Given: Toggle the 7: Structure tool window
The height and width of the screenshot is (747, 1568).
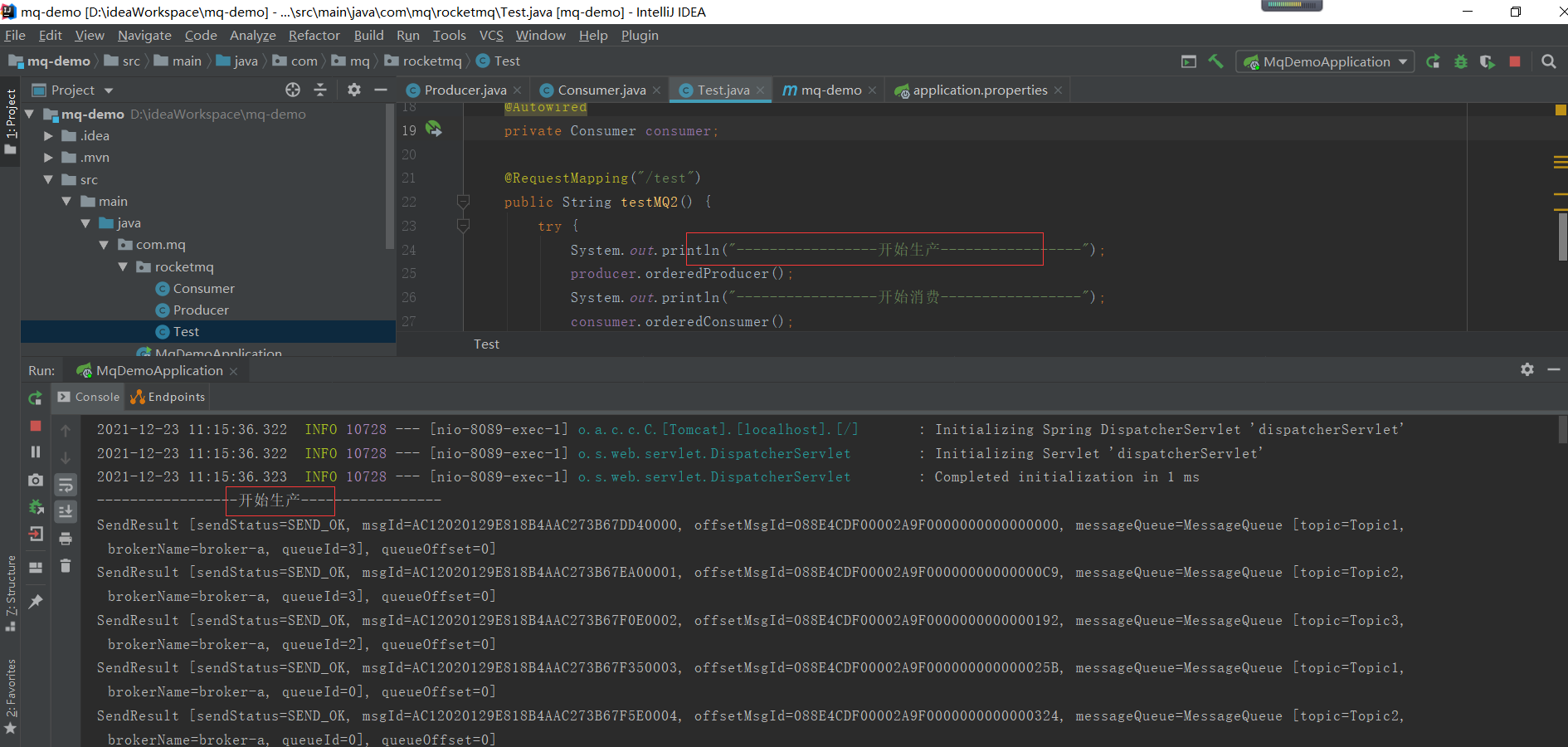Looking at the screenshot, I should [x=10, y=593].
